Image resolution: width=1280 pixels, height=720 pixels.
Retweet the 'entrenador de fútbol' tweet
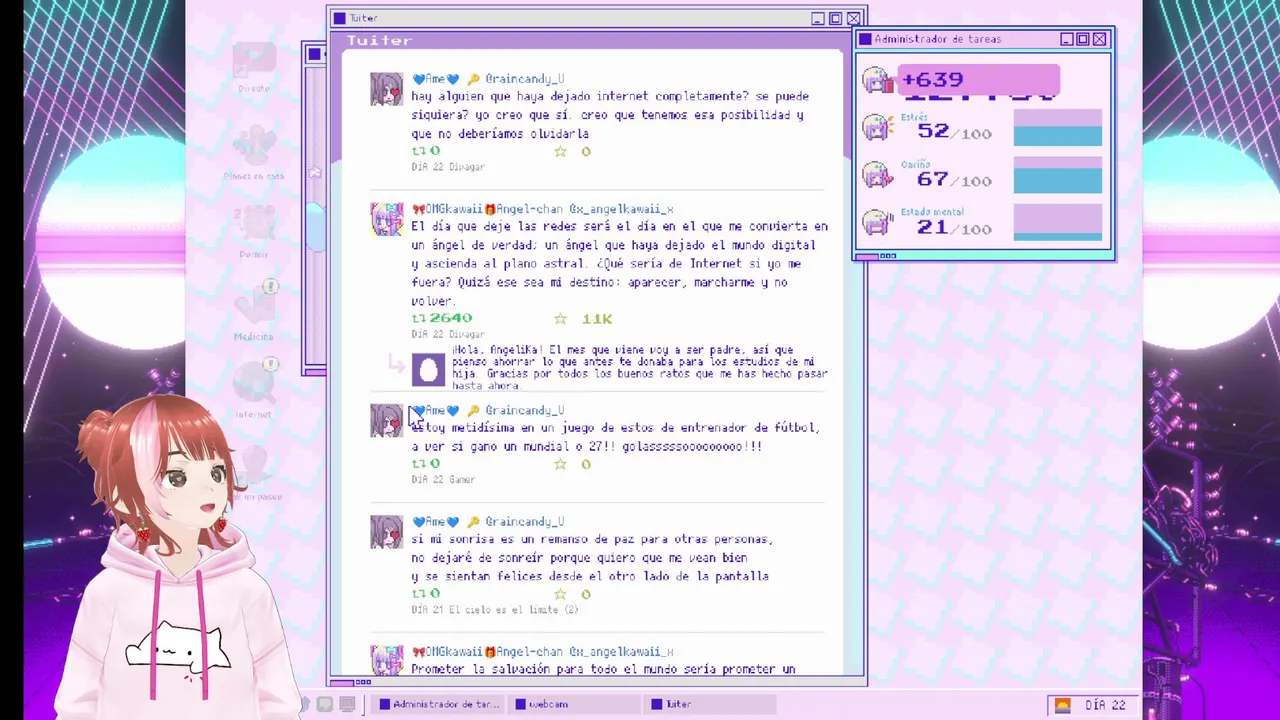click(x=418, y=463)
